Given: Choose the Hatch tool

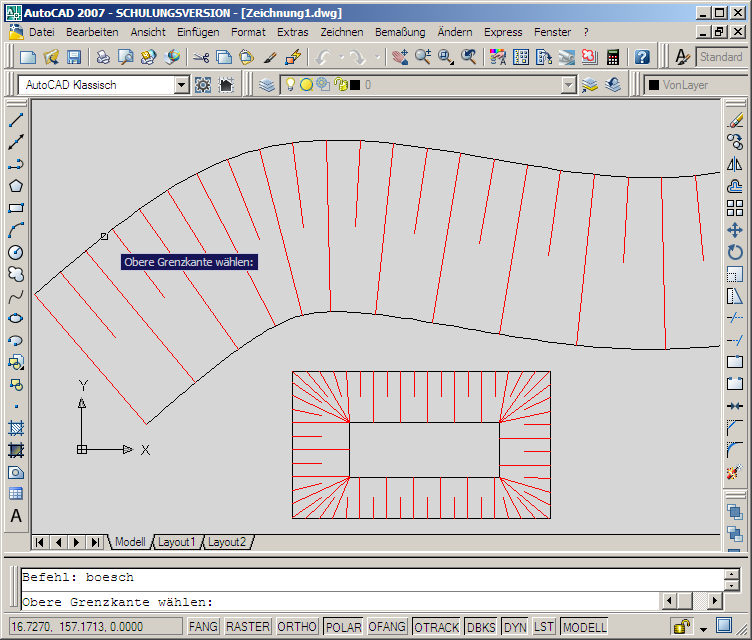Looking at the screenshot, I should (x=16, y=428).
